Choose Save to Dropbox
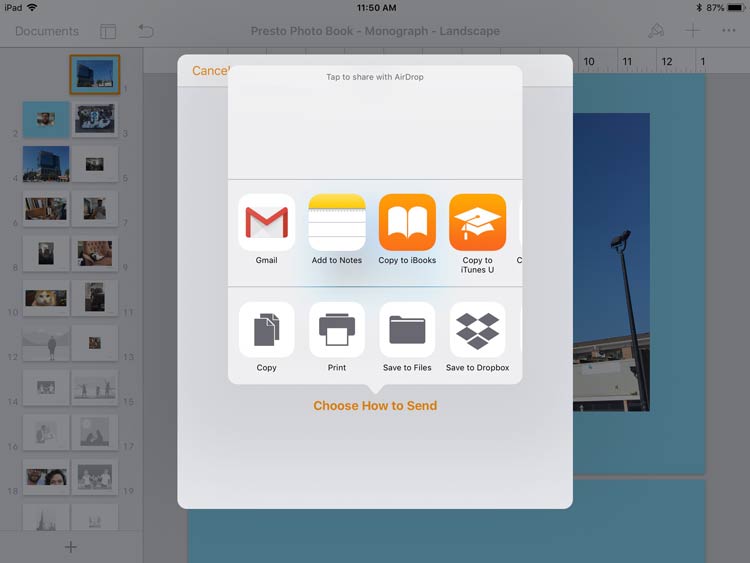The image size is (750, 563). tap(477, 330)
